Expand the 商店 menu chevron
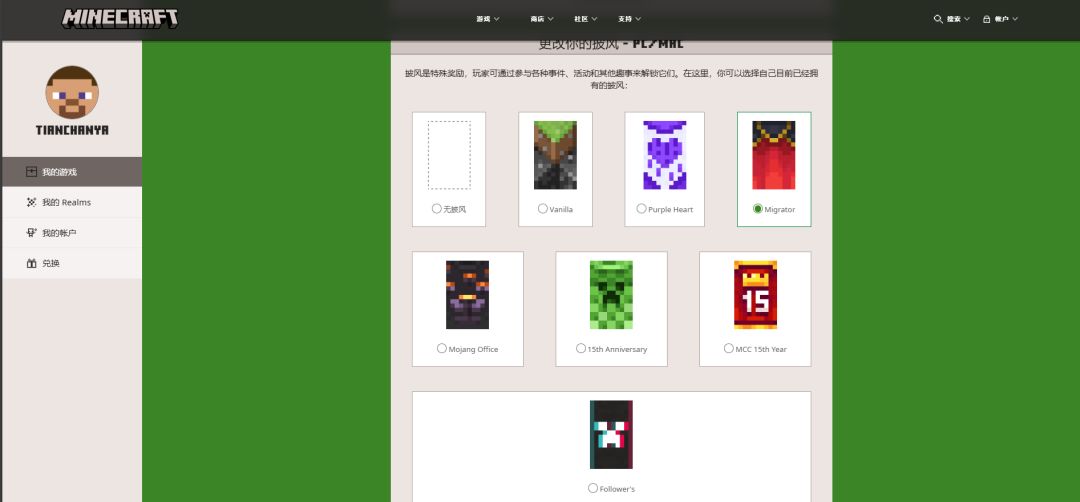Viewport: 1080px width, 502px height. pos(550,19)
